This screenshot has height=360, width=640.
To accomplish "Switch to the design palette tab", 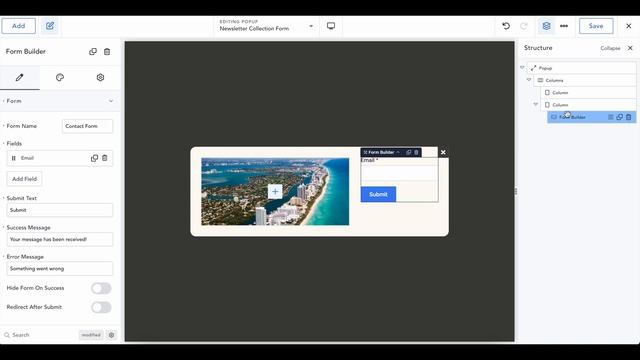I will click(60, 78).
